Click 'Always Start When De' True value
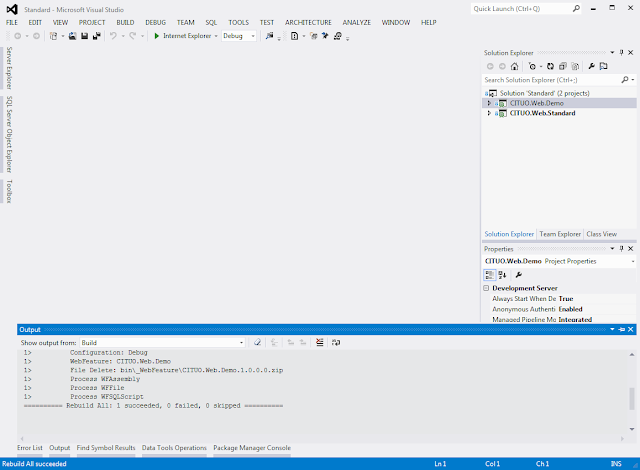This screenshot has height=470, width=640. [x=566, y=299]
